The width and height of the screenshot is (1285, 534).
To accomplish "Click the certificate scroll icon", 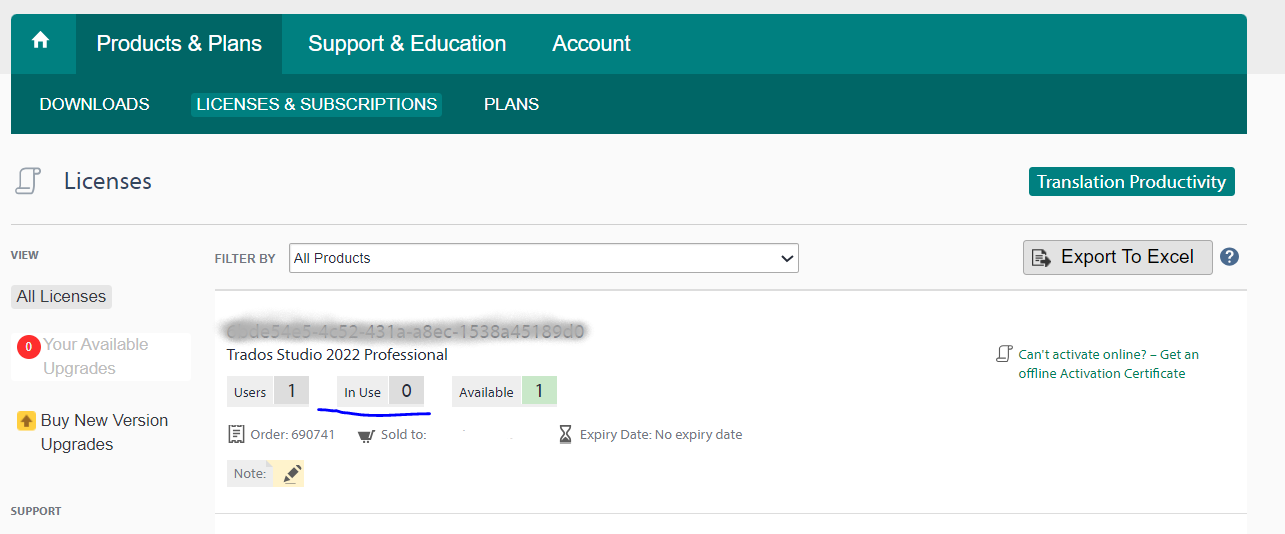I will [1004, 354].
